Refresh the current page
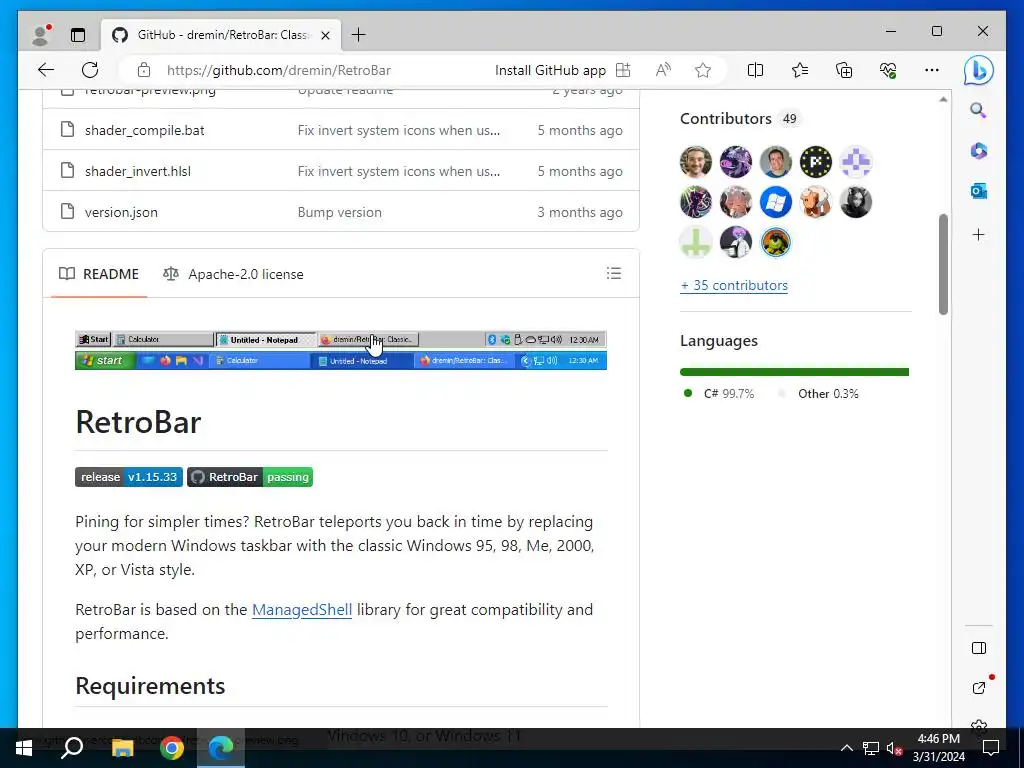This screenshot has width=1024, height=768. 90,70
